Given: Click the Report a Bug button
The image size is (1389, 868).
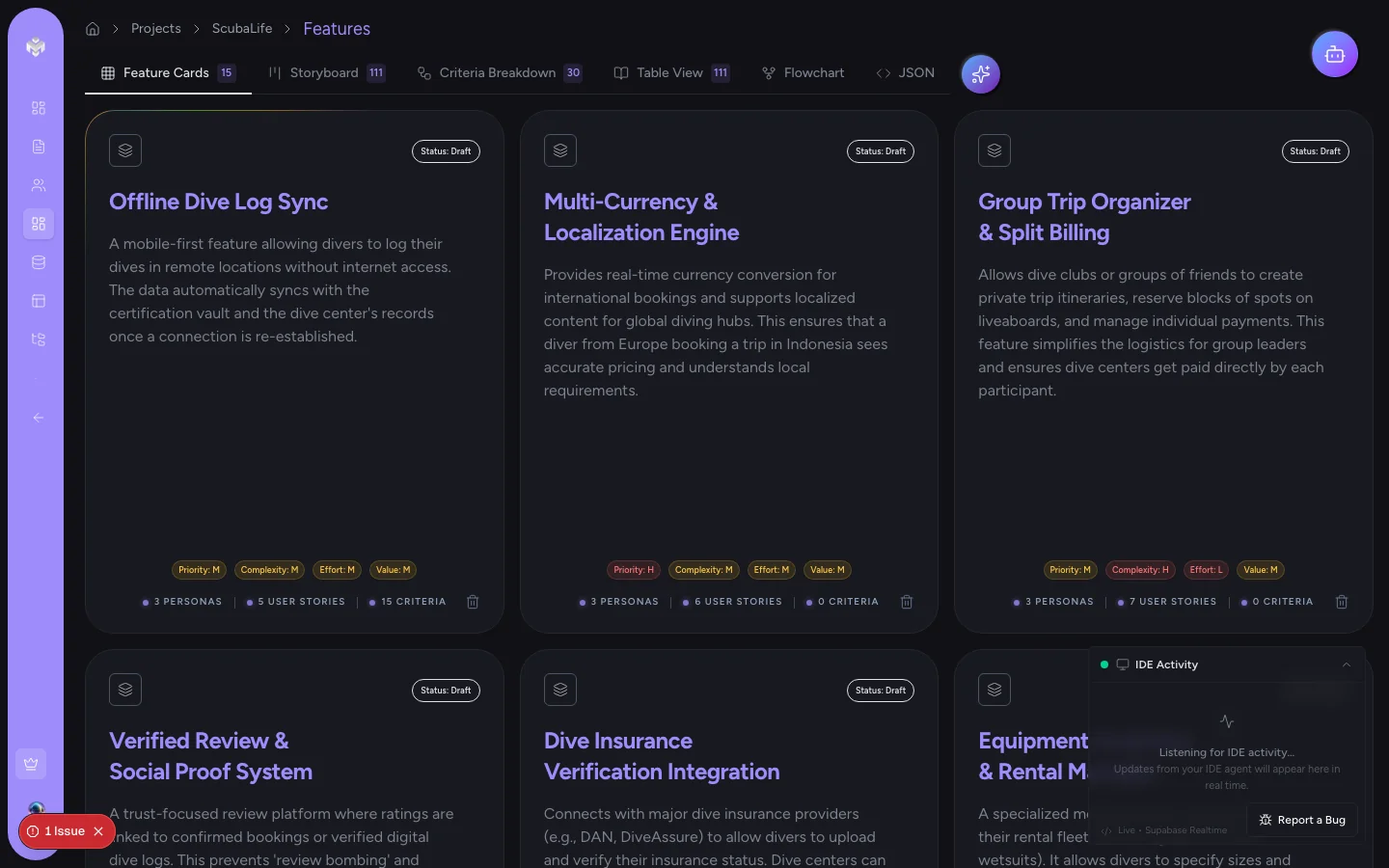Looking at the screenshot, I should (1302, 820).
